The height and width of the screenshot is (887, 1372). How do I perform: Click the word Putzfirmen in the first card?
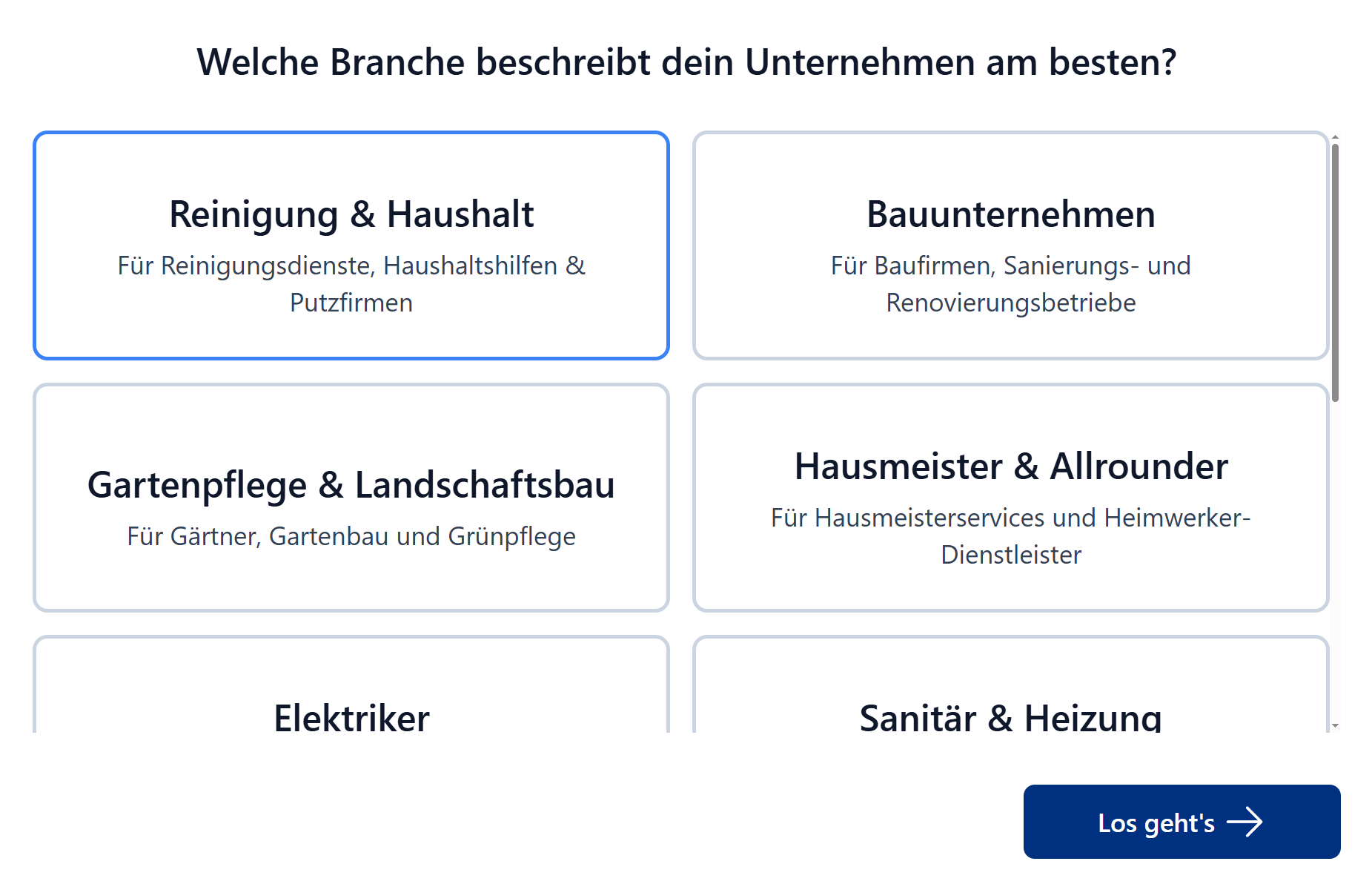(x=351, y=303)
